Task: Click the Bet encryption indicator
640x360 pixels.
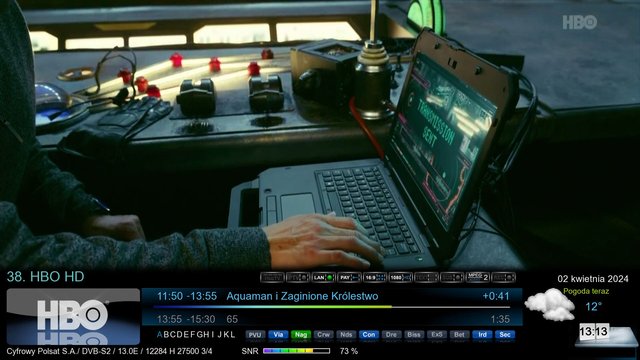Action: (459, 335)
